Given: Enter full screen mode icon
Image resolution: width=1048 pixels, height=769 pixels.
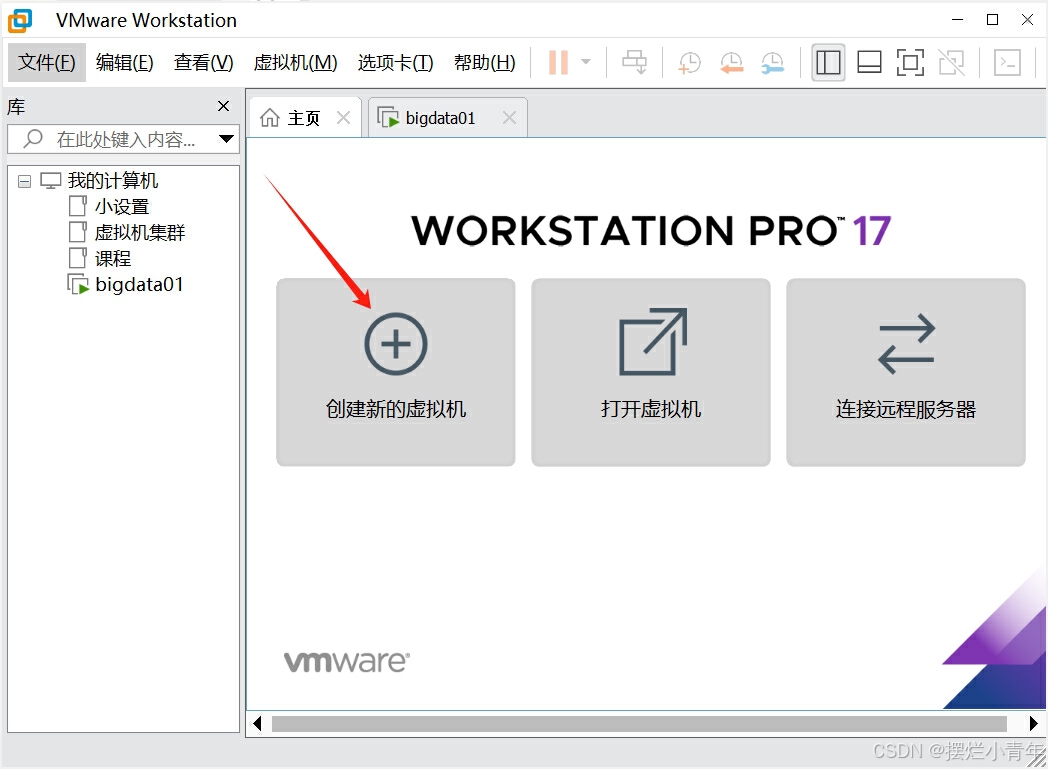Looking at the screenshot, I should tap(910, 63).
